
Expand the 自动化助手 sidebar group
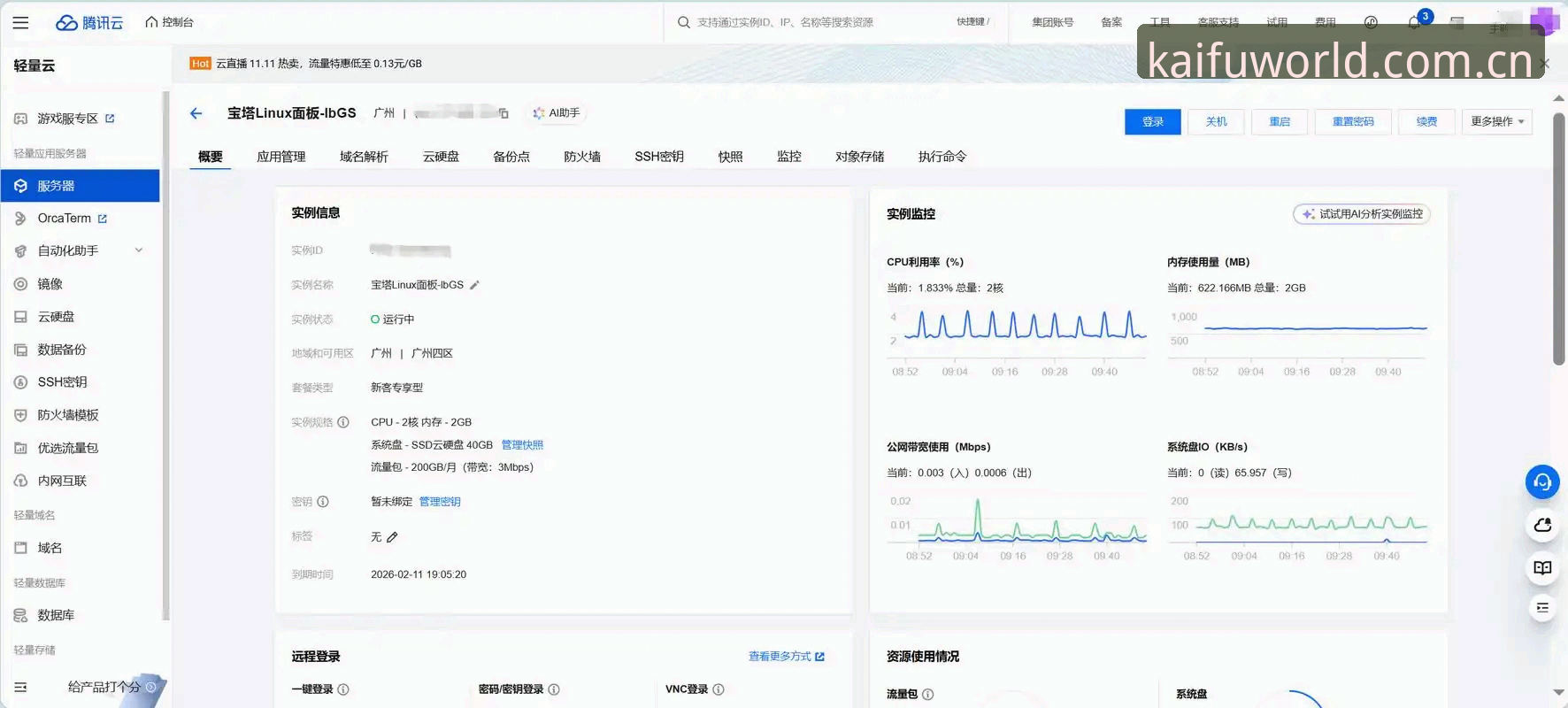pos(80,251)
